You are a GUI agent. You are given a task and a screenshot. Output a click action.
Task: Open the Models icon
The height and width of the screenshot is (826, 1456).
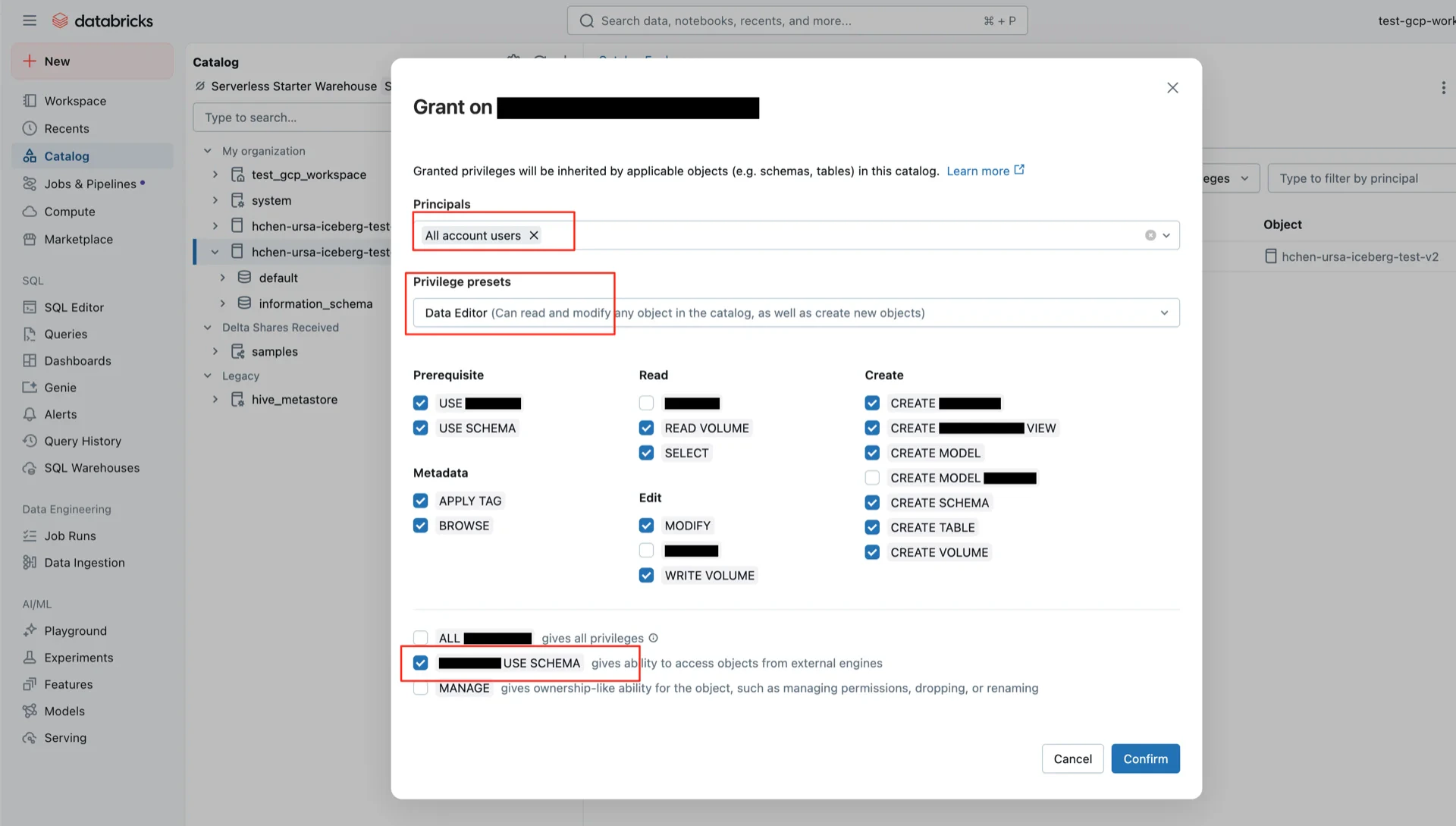point(30,711)
